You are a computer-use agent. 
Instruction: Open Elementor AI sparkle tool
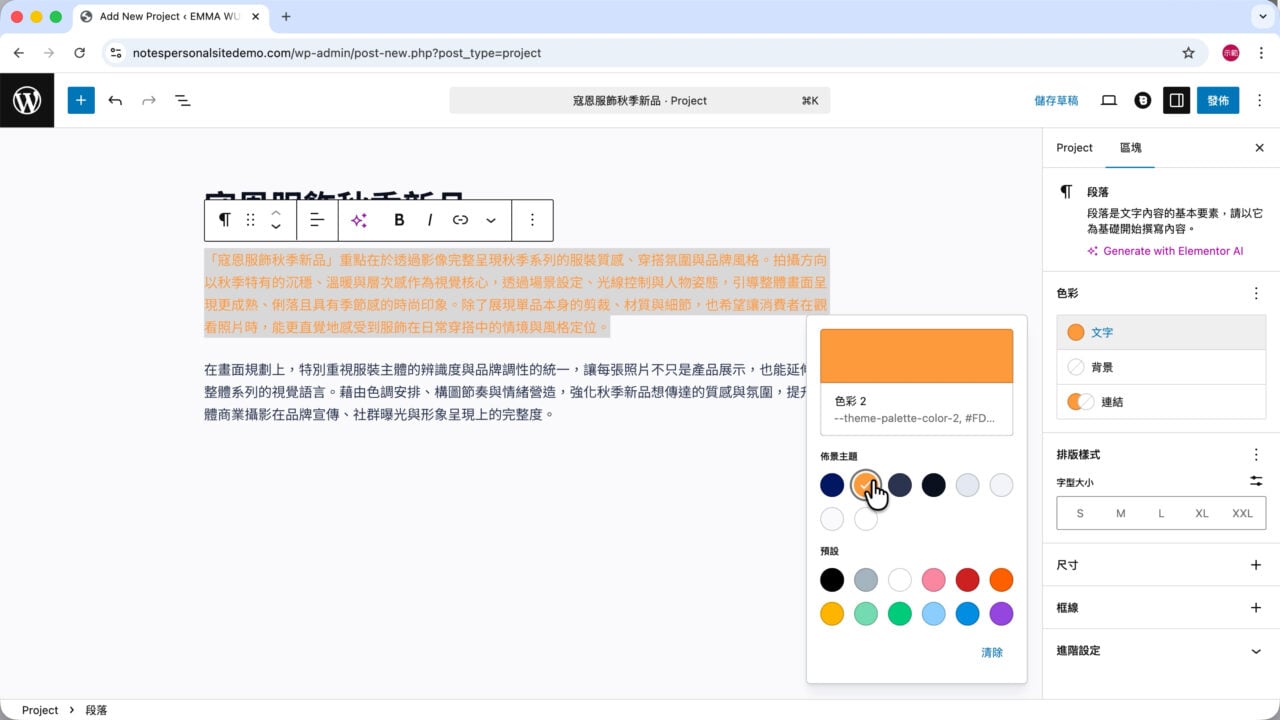pos(359,220)
